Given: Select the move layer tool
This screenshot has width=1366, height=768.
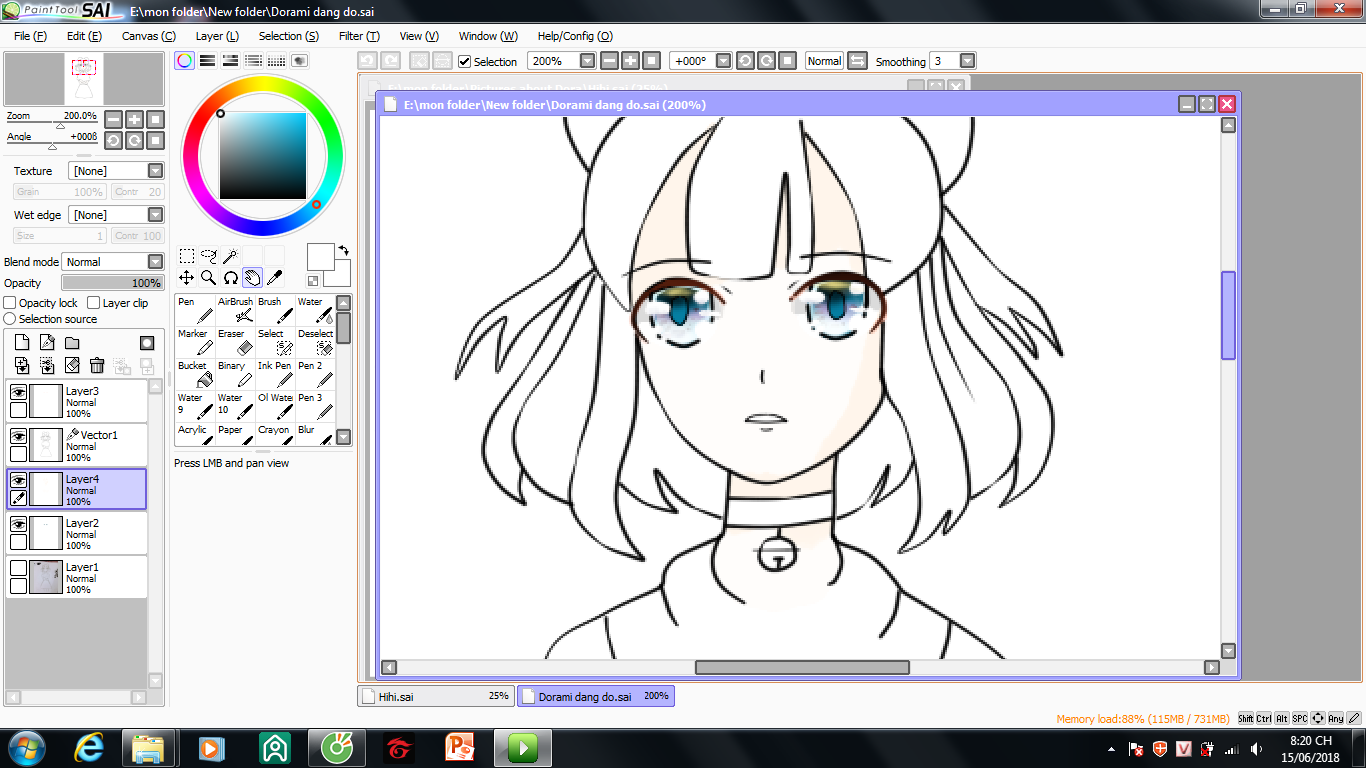Looking at the screenshot, I should pyautogui.click(x=187, y=277).
